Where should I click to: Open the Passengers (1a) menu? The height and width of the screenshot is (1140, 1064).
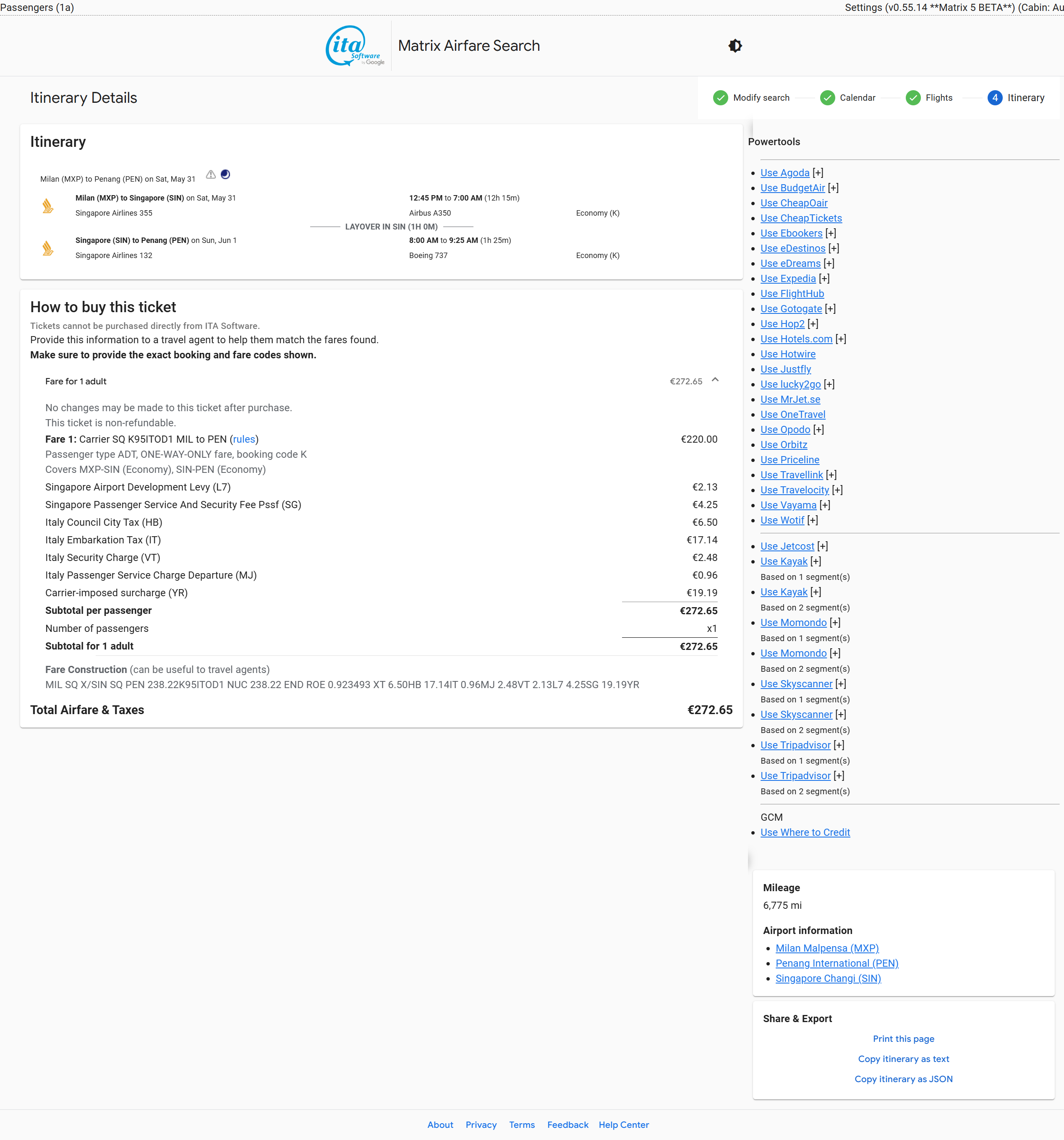tap(37, 8)
